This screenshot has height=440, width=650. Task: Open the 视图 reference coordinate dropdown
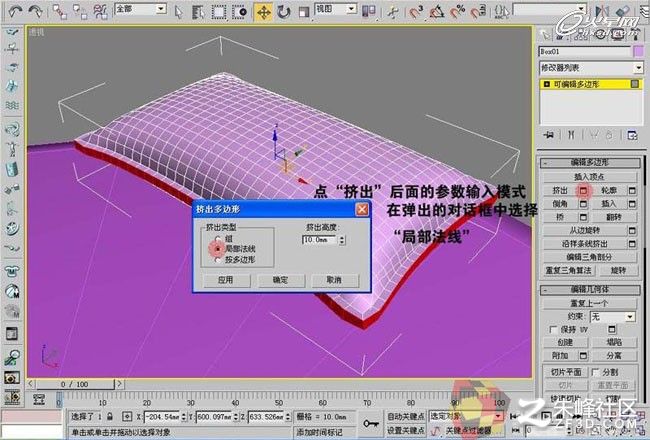(352, 8)
